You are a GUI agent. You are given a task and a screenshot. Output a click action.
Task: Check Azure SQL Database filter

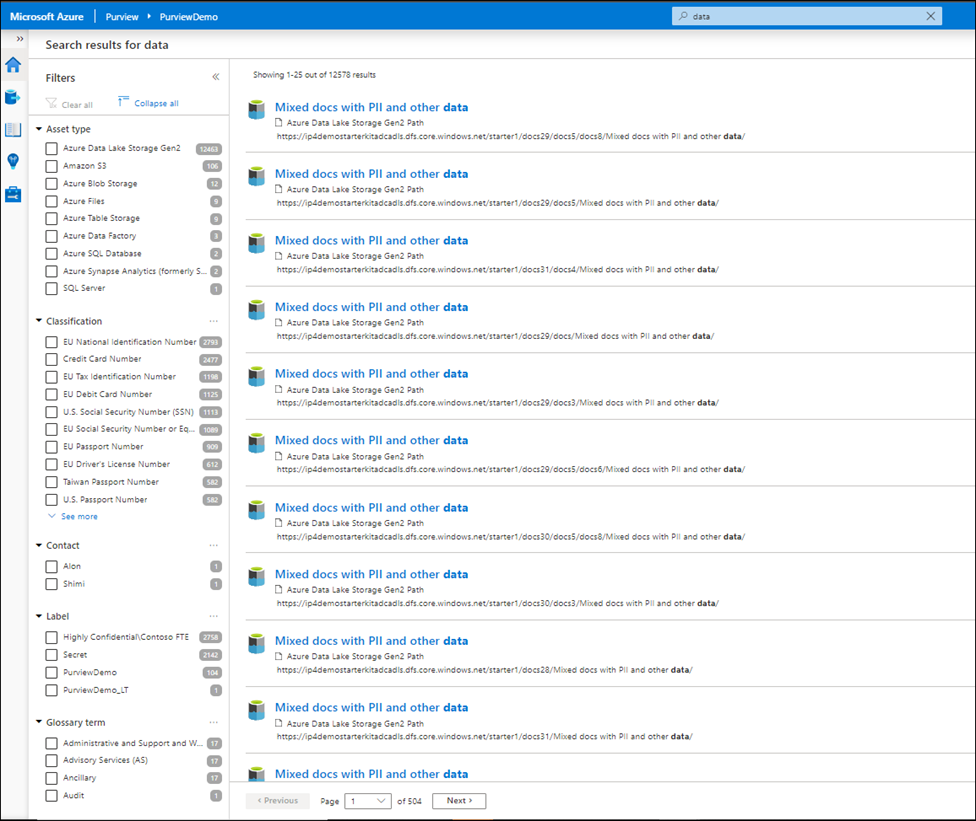(x=52, y=254)
